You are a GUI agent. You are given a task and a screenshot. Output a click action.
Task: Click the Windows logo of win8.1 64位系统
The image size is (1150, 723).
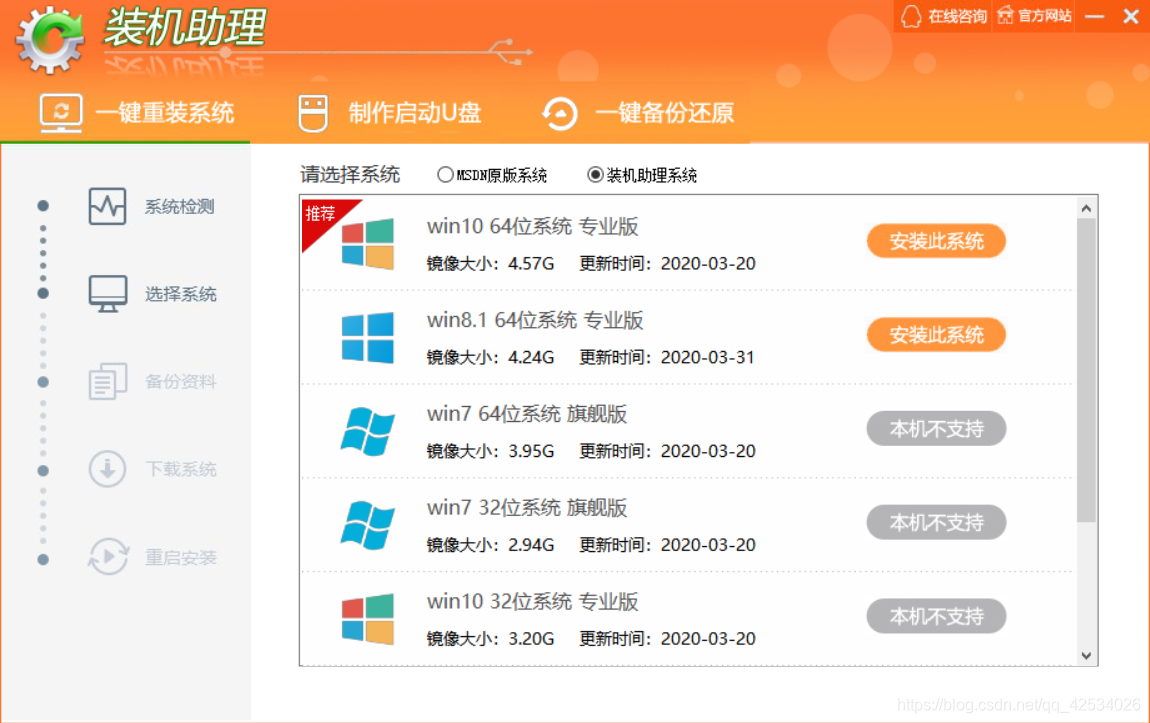click(x=367, y=338)
